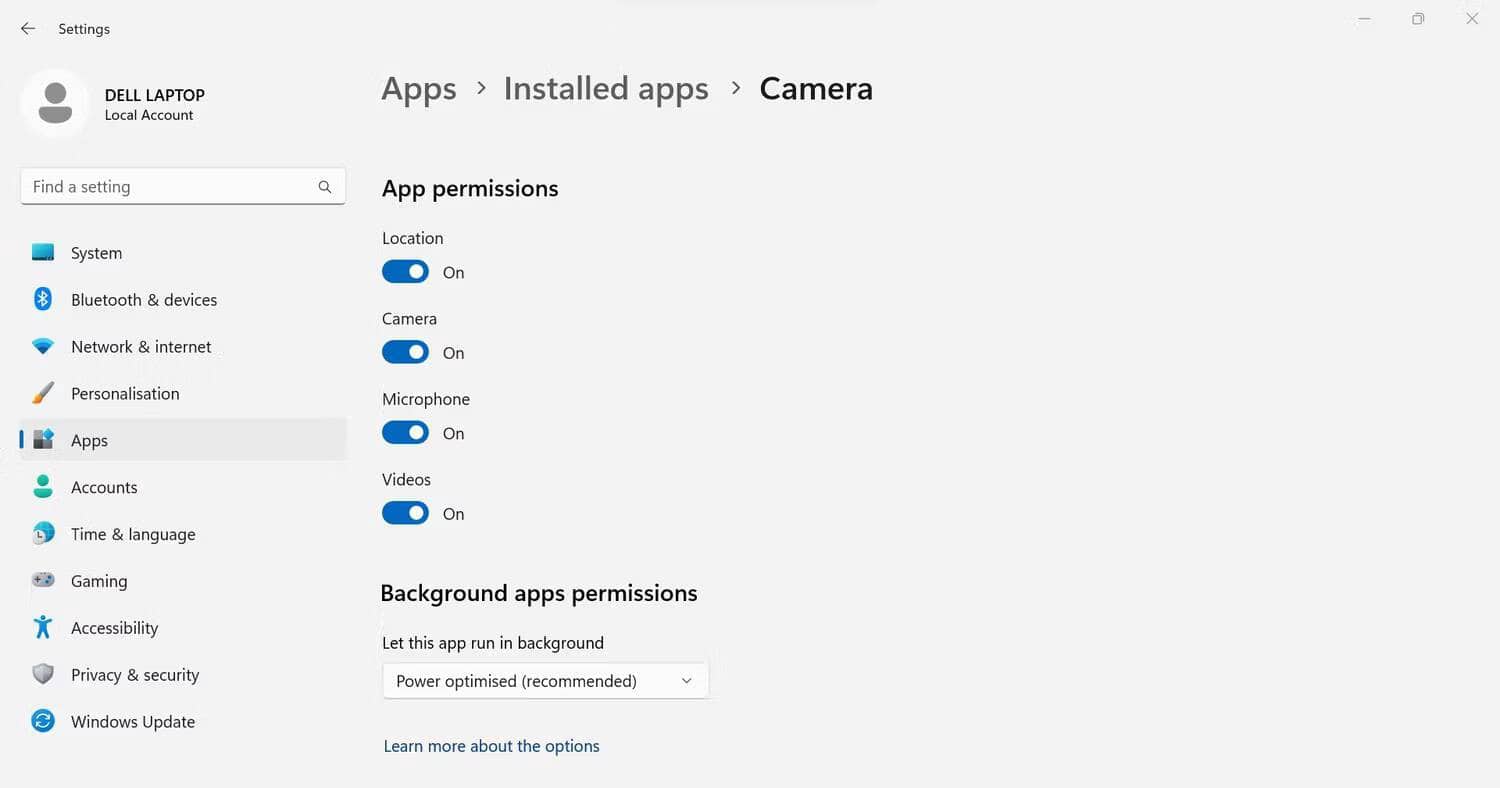Open Learn more about the options link
1500x788 pixels.
tap(491, 745)
